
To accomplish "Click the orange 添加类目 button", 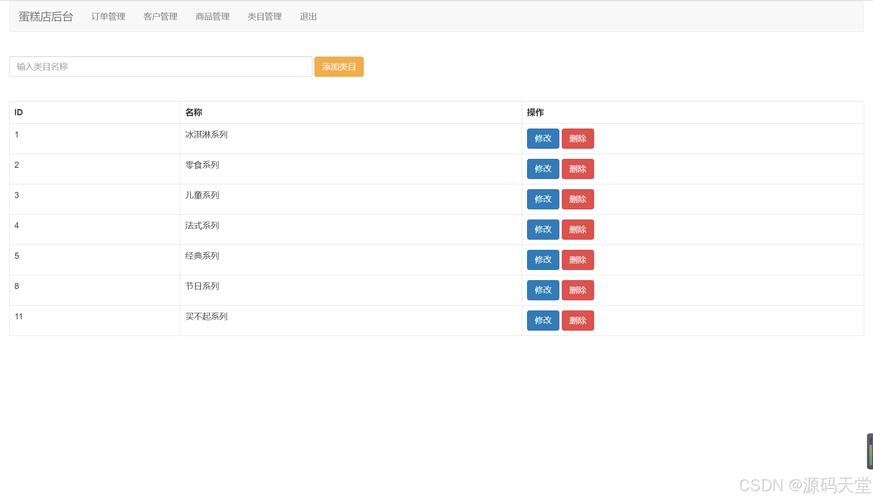I will coord(339,67).
